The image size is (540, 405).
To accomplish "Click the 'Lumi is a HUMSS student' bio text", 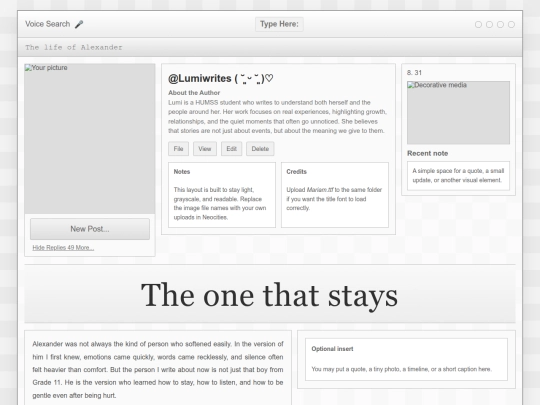I will pos(278,117).
